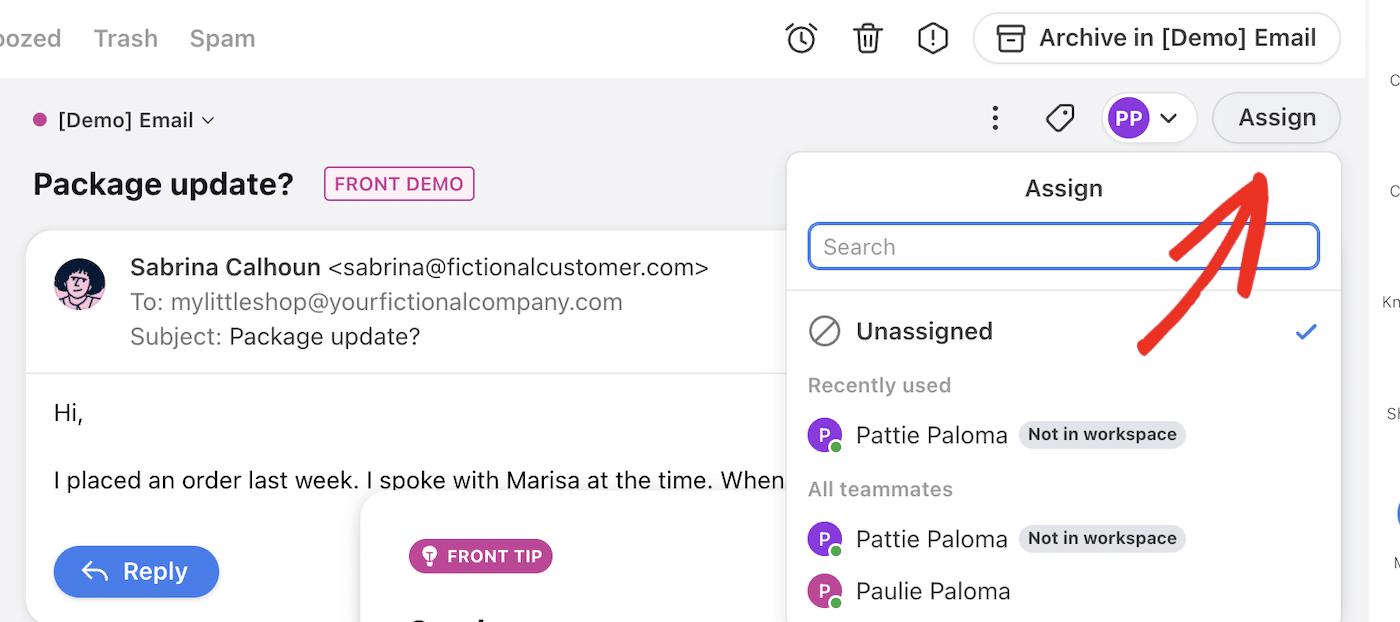Click the Unassigned circle icon in the Assign panel
Image resolution: width=1400 pixels, height=622 pixels.
[x=824, y=331]
